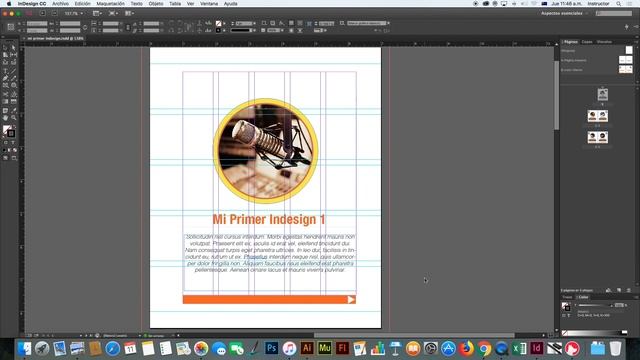Select the Selection tool in the toolbox
This screenshot has width=640, height=360.
point(5,47)
